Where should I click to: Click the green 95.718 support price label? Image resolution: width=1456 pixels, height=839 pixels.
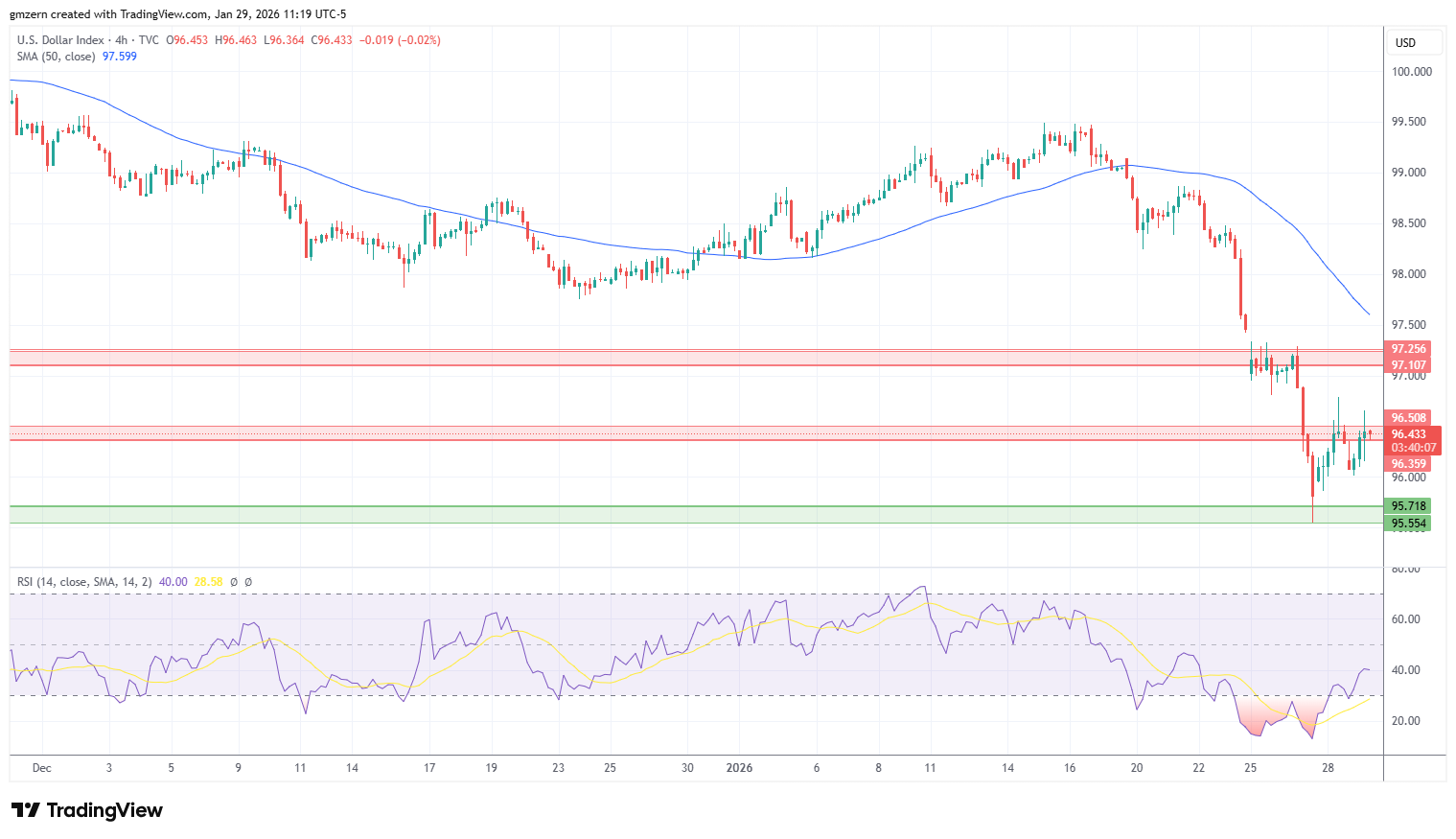tap(1409, 506)
